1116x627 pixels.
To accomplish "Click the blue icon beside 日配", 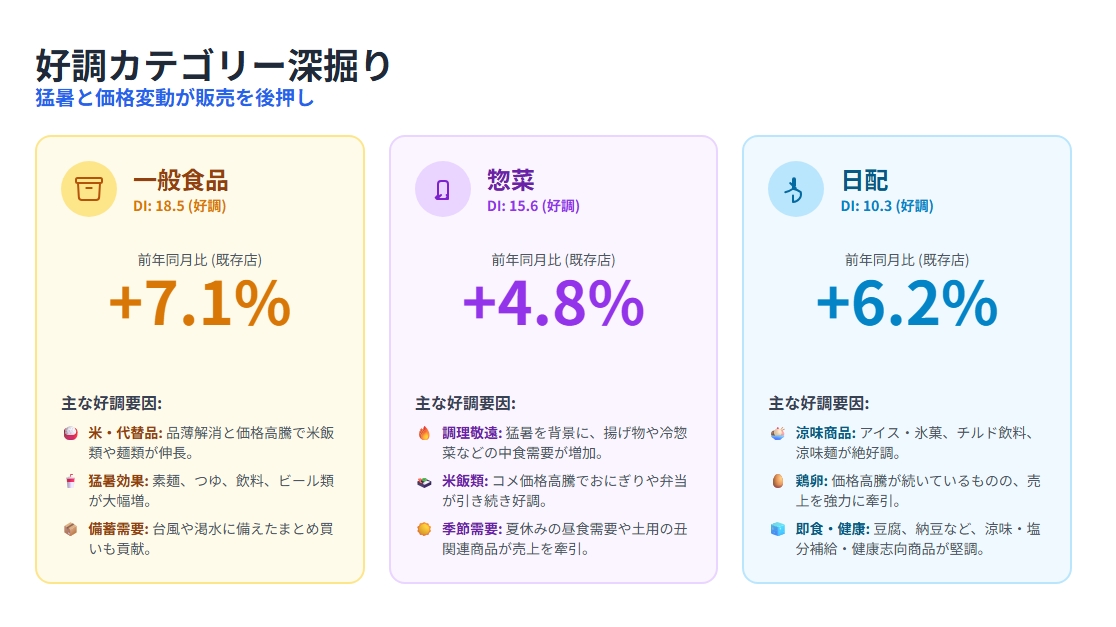I will click(x=795, y=189).
